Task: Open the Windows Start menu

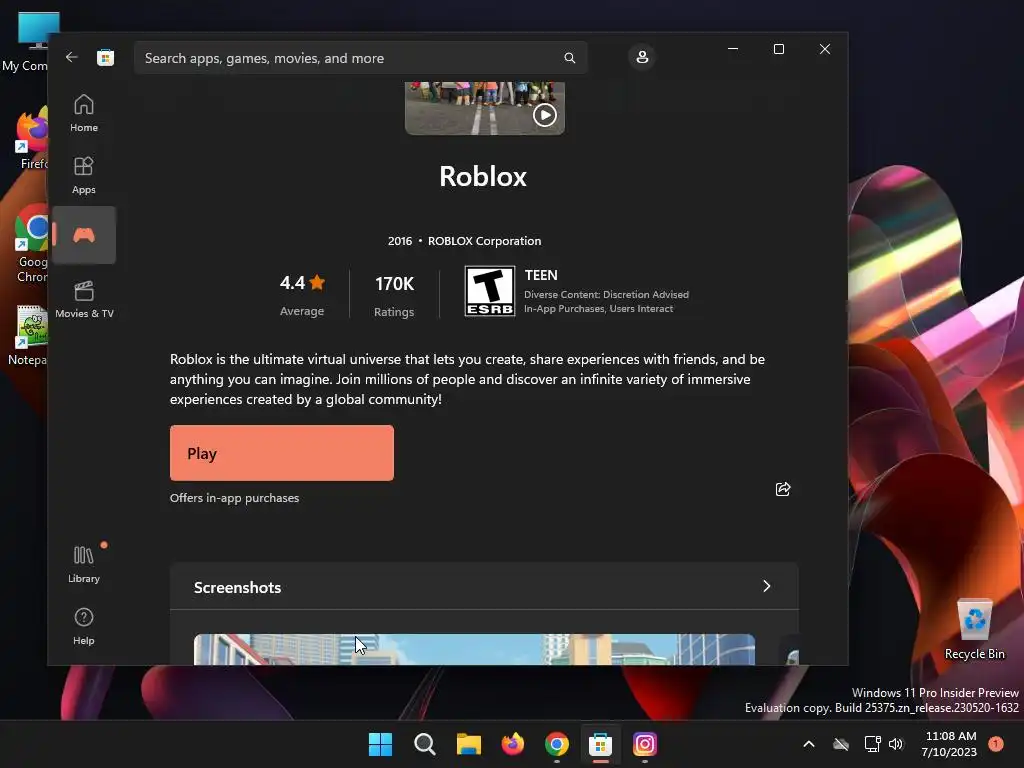Action: point(380,744)
